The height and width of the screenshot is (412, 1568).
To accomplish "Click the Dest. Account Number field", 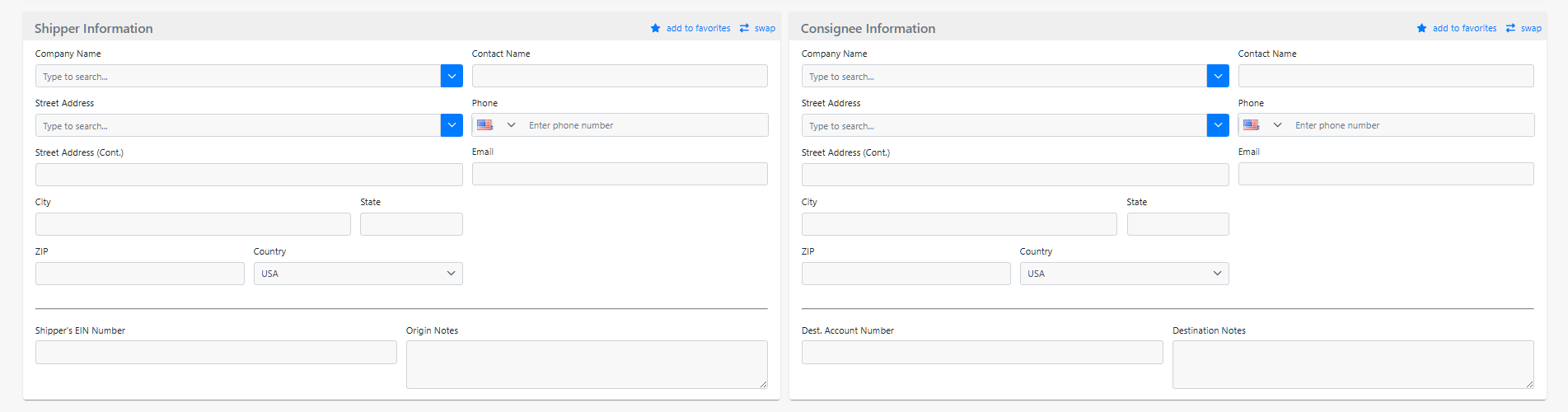I will 982,353.
